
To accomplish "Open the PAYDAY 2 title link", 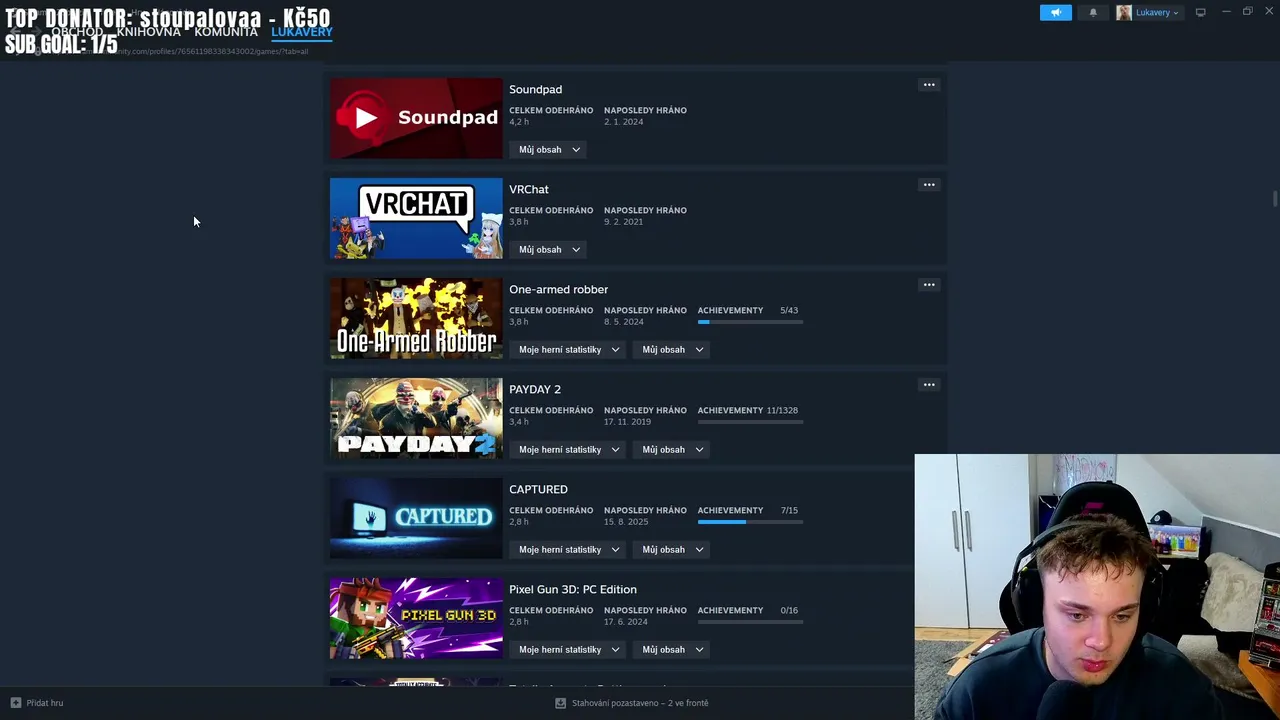I will 535,389.
